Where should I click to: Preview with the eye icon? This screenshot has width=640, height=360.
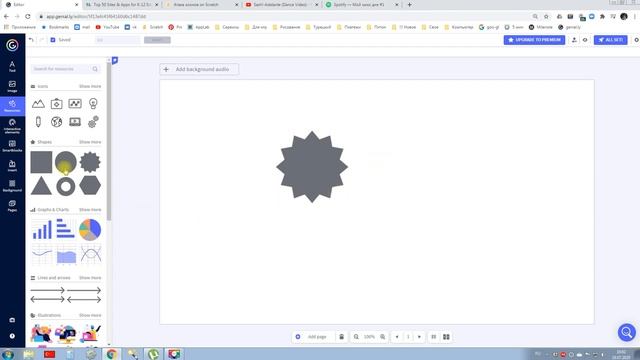tap(585, 40)
